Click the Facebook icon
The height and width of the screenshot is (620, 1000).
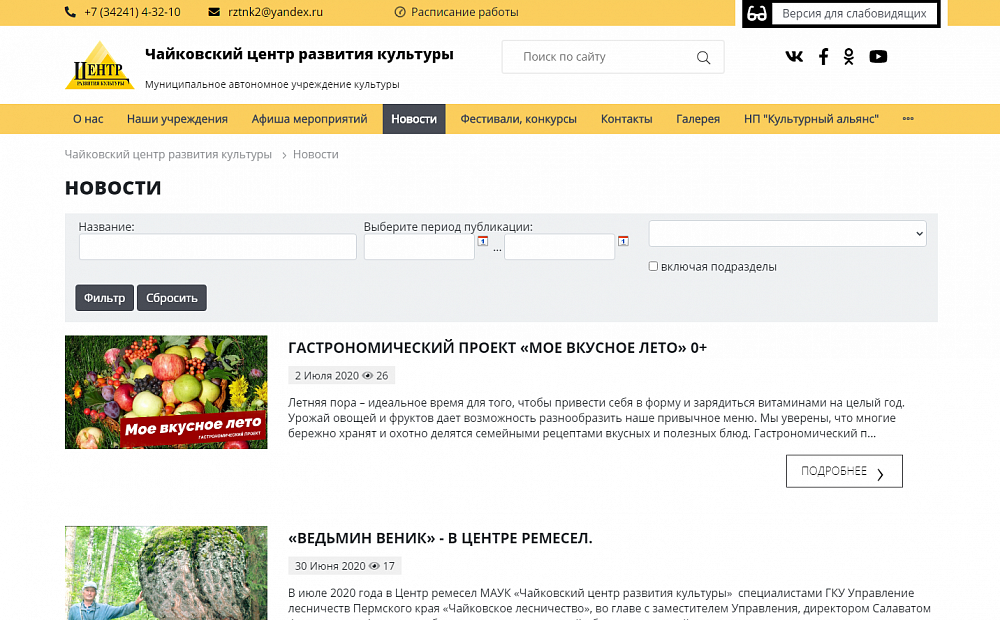click(x=823, y=56)
